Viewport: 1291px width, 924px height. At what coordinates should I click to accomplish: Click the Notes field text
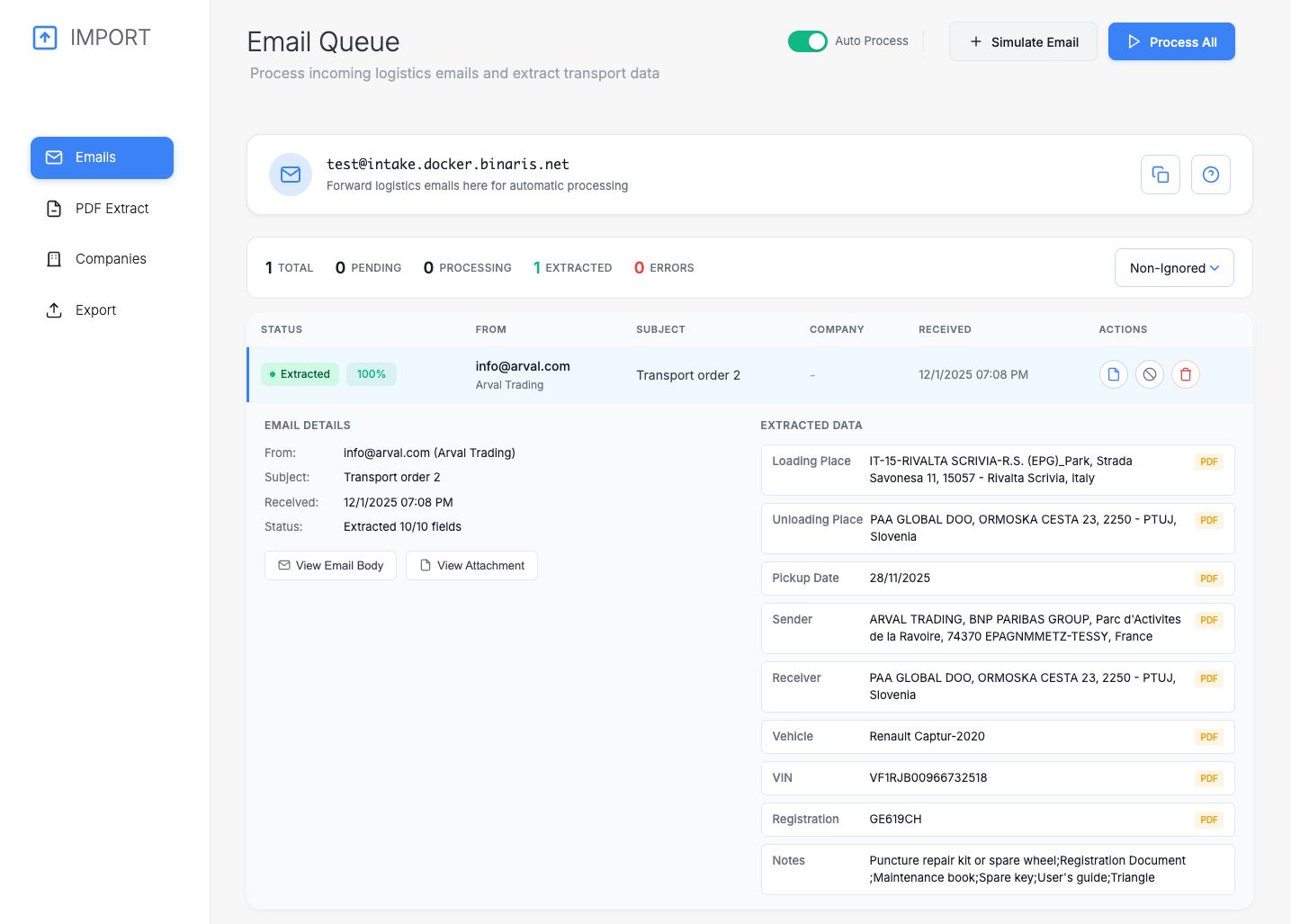point(1027,869)
